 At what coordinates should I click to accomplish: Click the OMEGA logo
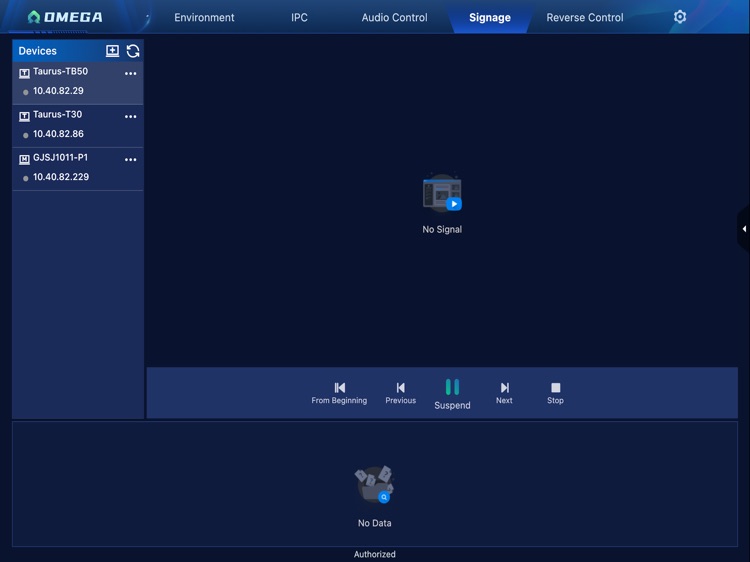(x=65, y=17)
